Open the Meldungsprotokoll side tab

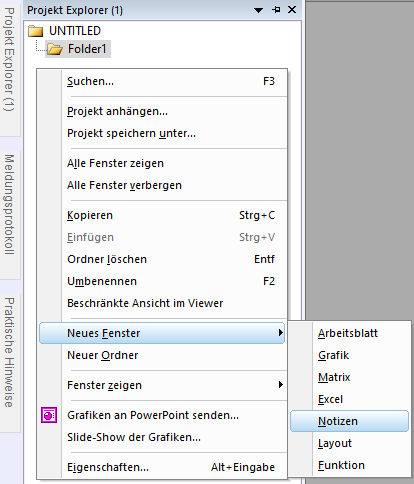click(10, 205)
